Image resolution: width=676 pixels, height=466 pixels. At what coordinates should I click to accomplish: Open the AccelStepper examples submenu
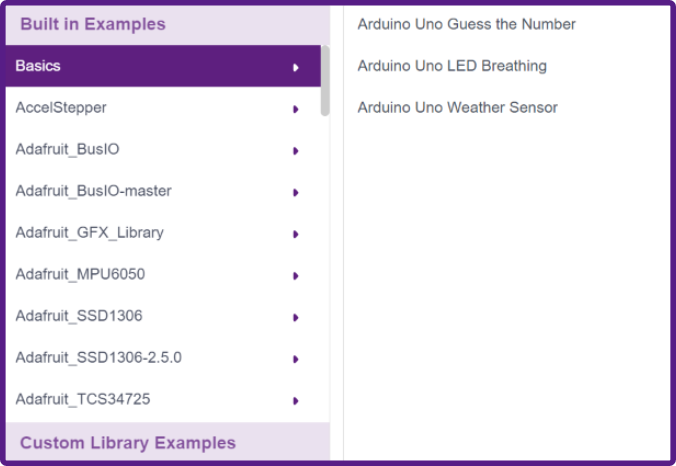pyautogui.click(x=163, y=108)
